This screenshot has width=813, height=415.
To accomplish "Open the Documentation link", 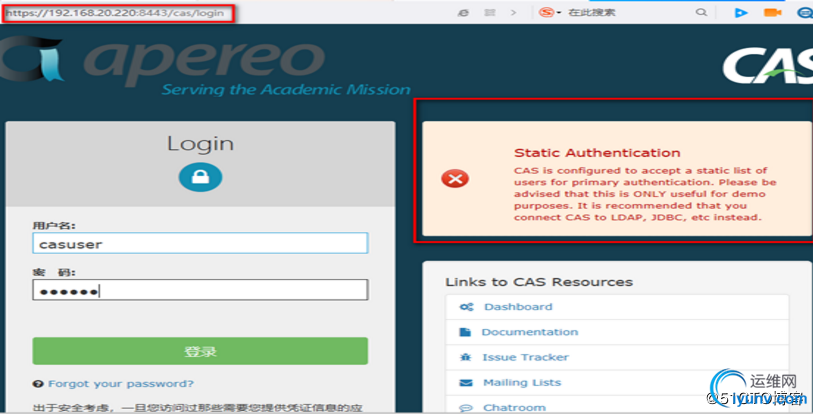I will (x=529, y=332).
